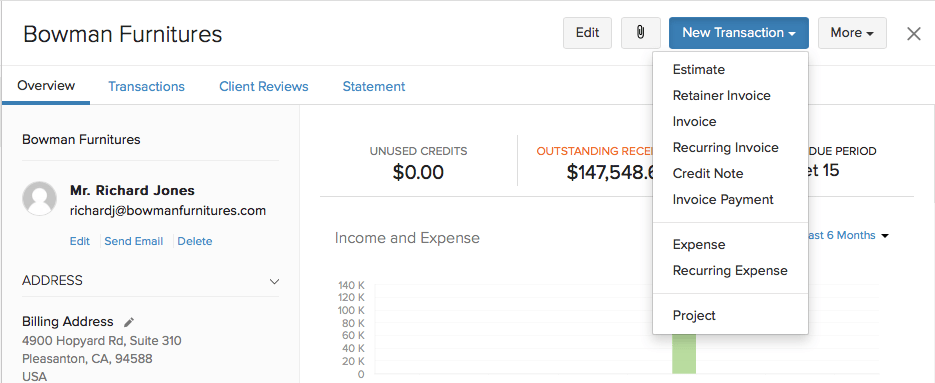Click the Delete contact link
The height and width of the screenshot is (383, 935).
click(195, 241)
